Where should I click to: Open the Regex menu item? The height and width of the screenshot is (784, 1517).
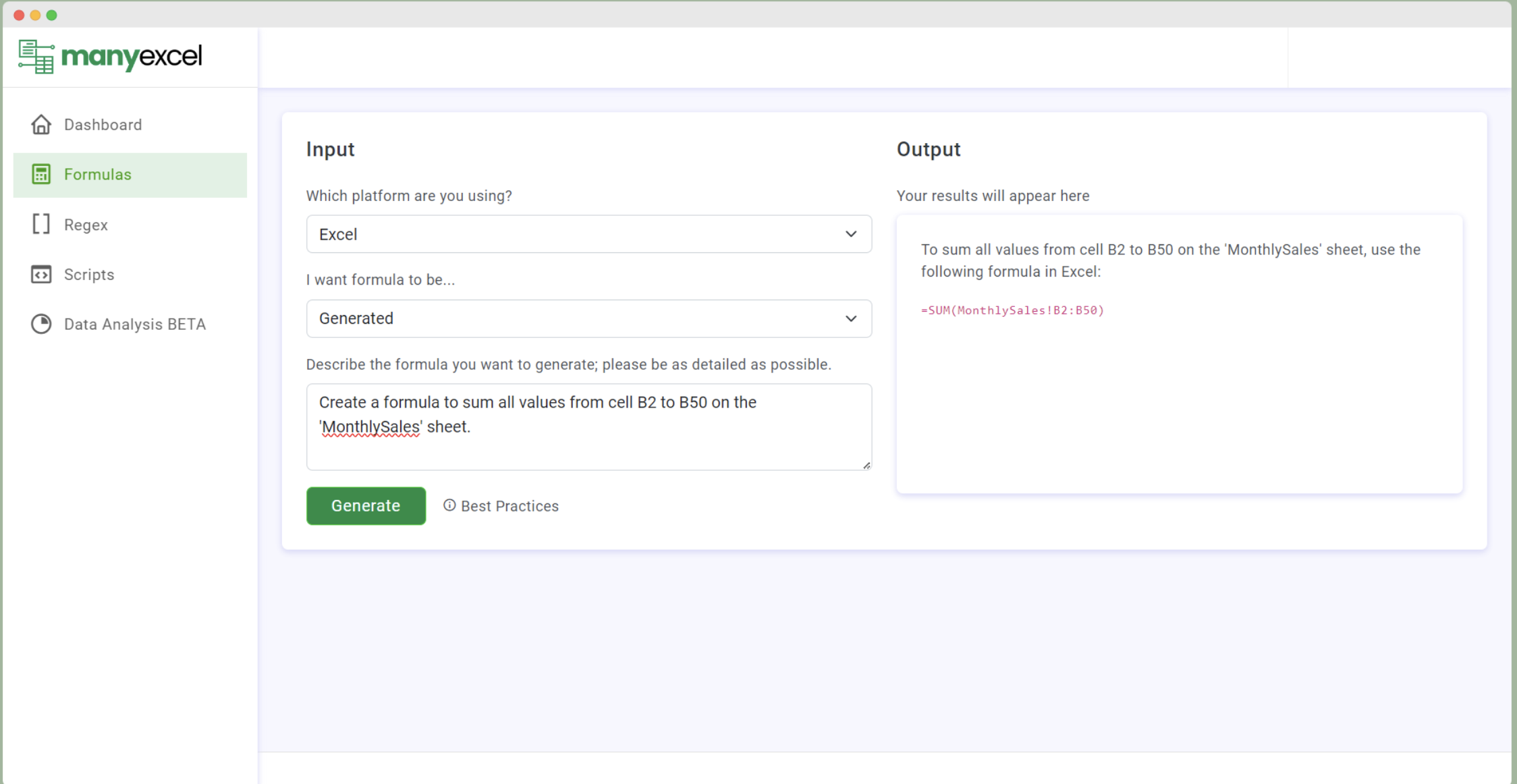[86, 225]
